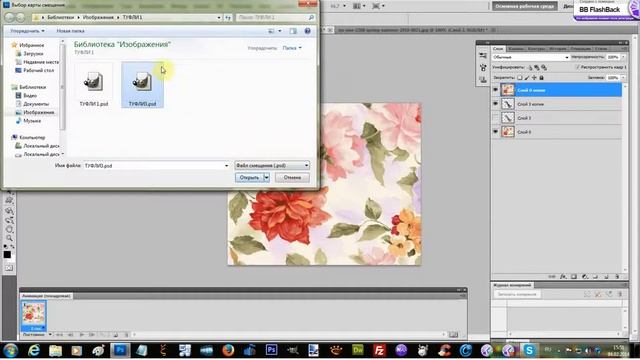Delete layer using the trash icon
This screenshot has width=640, height=360.
click(617, 276)
